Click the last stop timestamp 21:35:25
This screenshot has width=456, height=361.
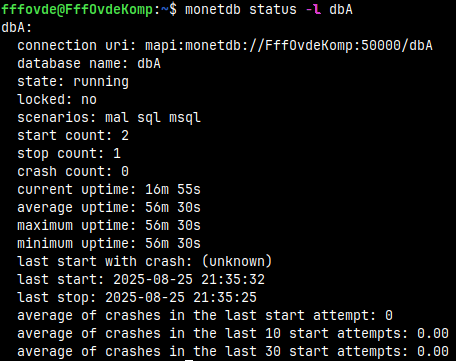(x=225, y=297)
